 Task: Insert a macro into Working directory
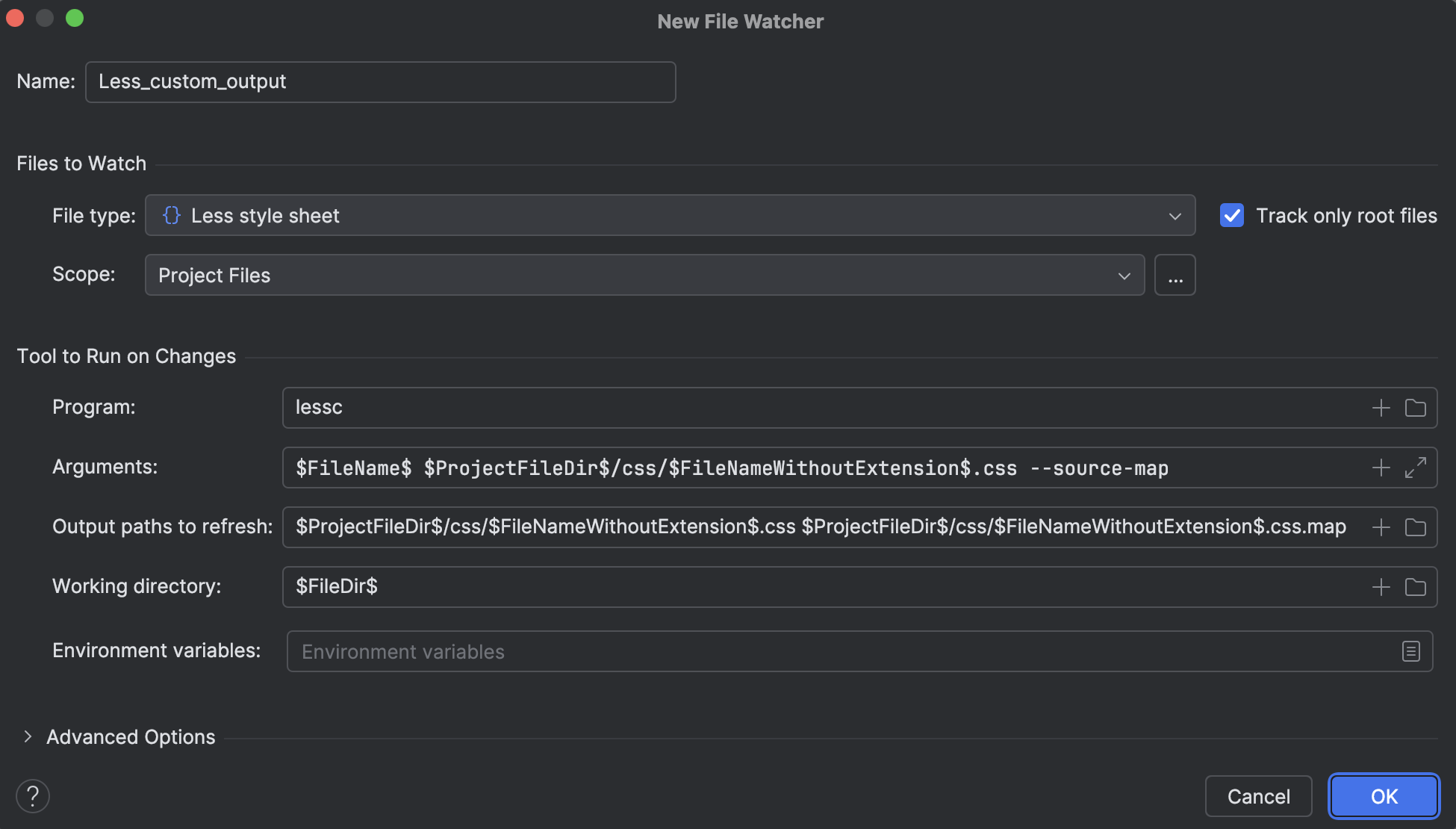click(1381, 587)
